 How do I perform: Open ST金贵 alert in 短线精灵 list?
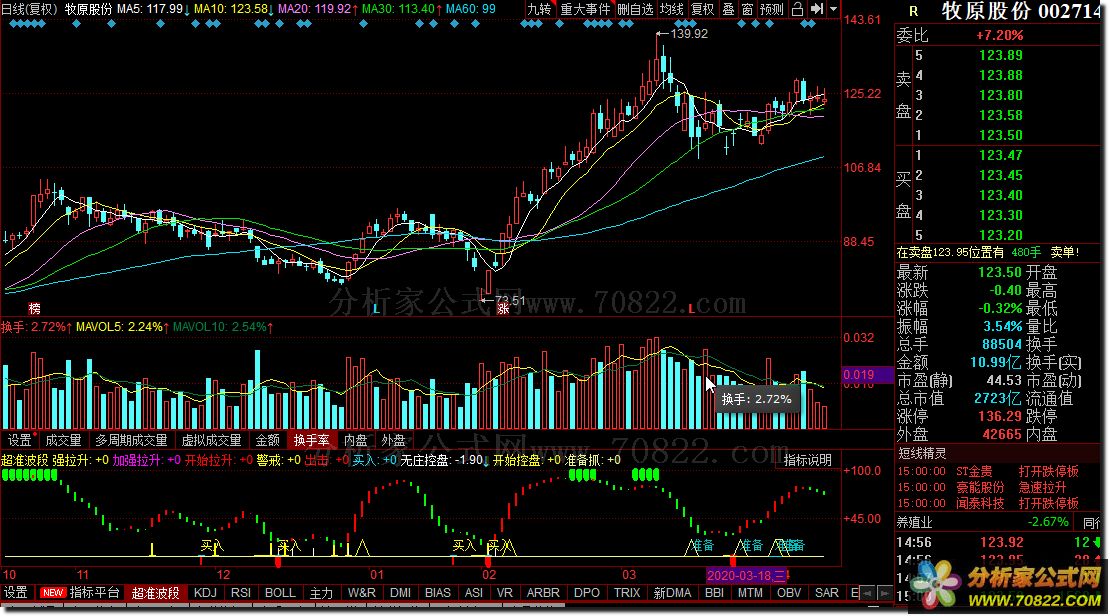coord(988,472)
